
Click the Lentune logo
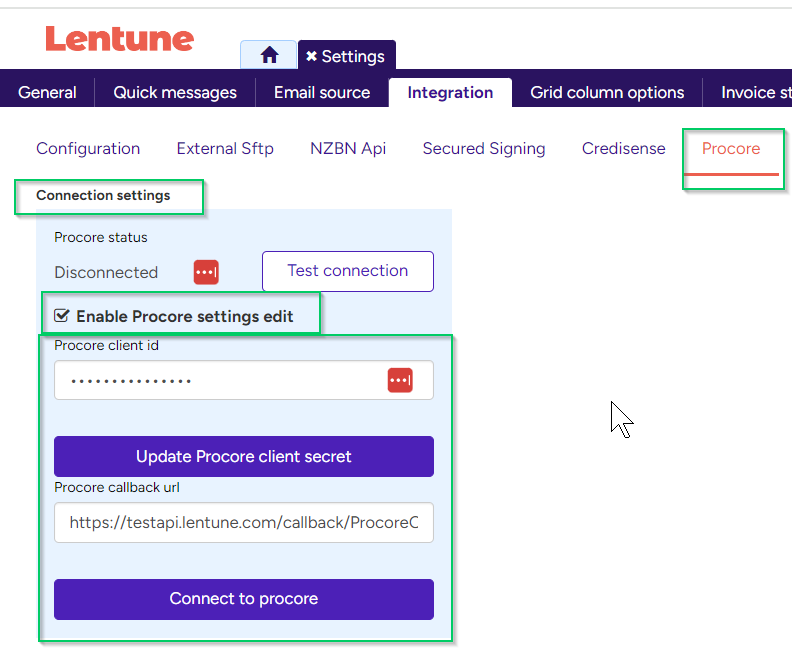pyautogui.click(x=119, y=39)
